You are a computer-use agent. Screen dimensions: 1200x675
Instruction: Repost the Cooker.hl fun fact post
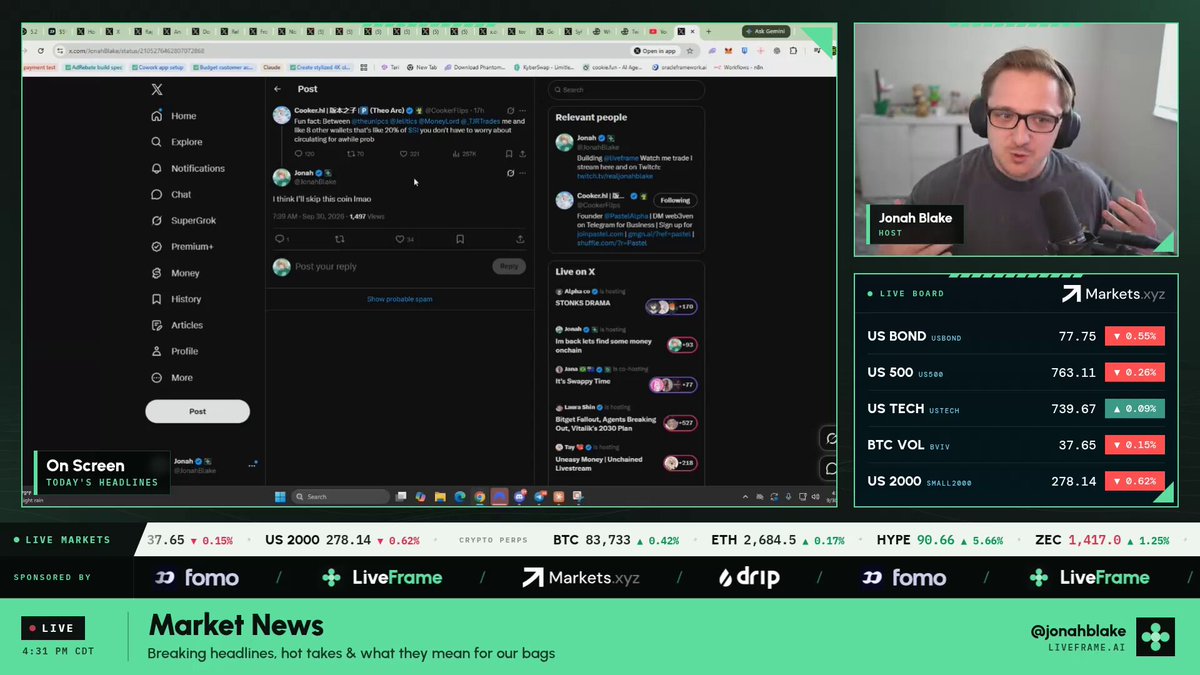click(350, 154)
